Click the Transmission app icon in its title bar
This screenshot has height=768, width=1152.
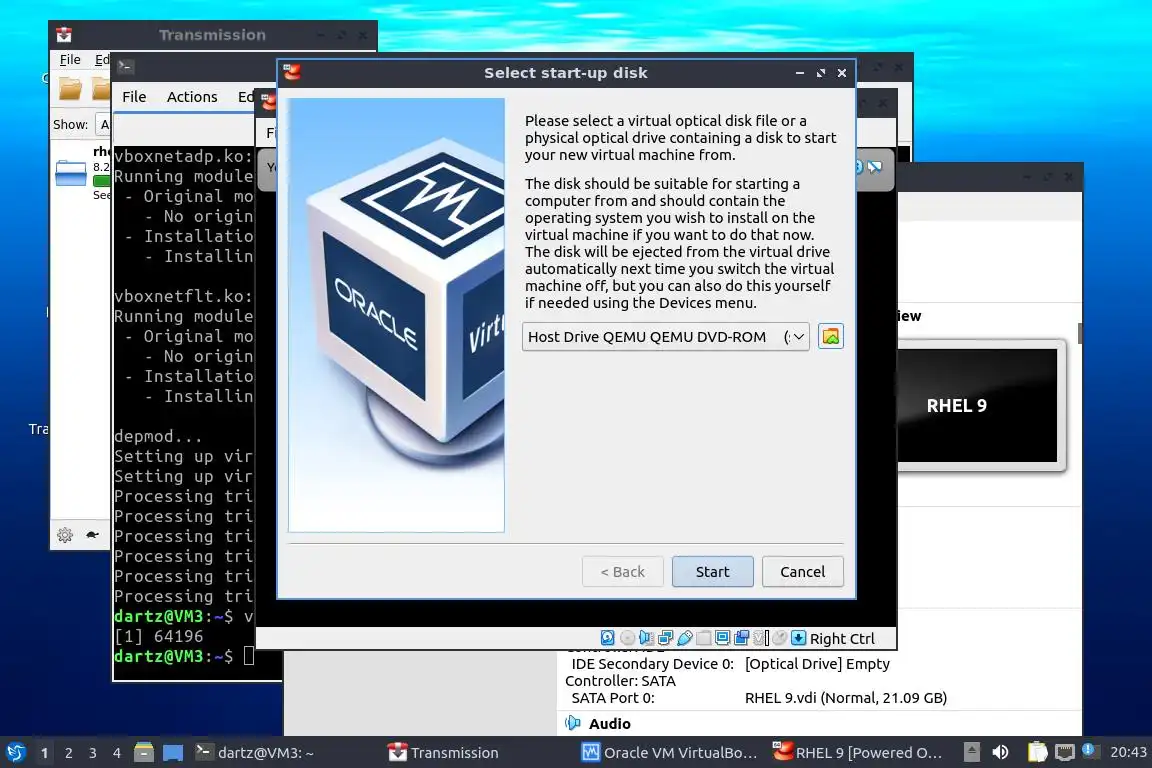pos(65,35)
